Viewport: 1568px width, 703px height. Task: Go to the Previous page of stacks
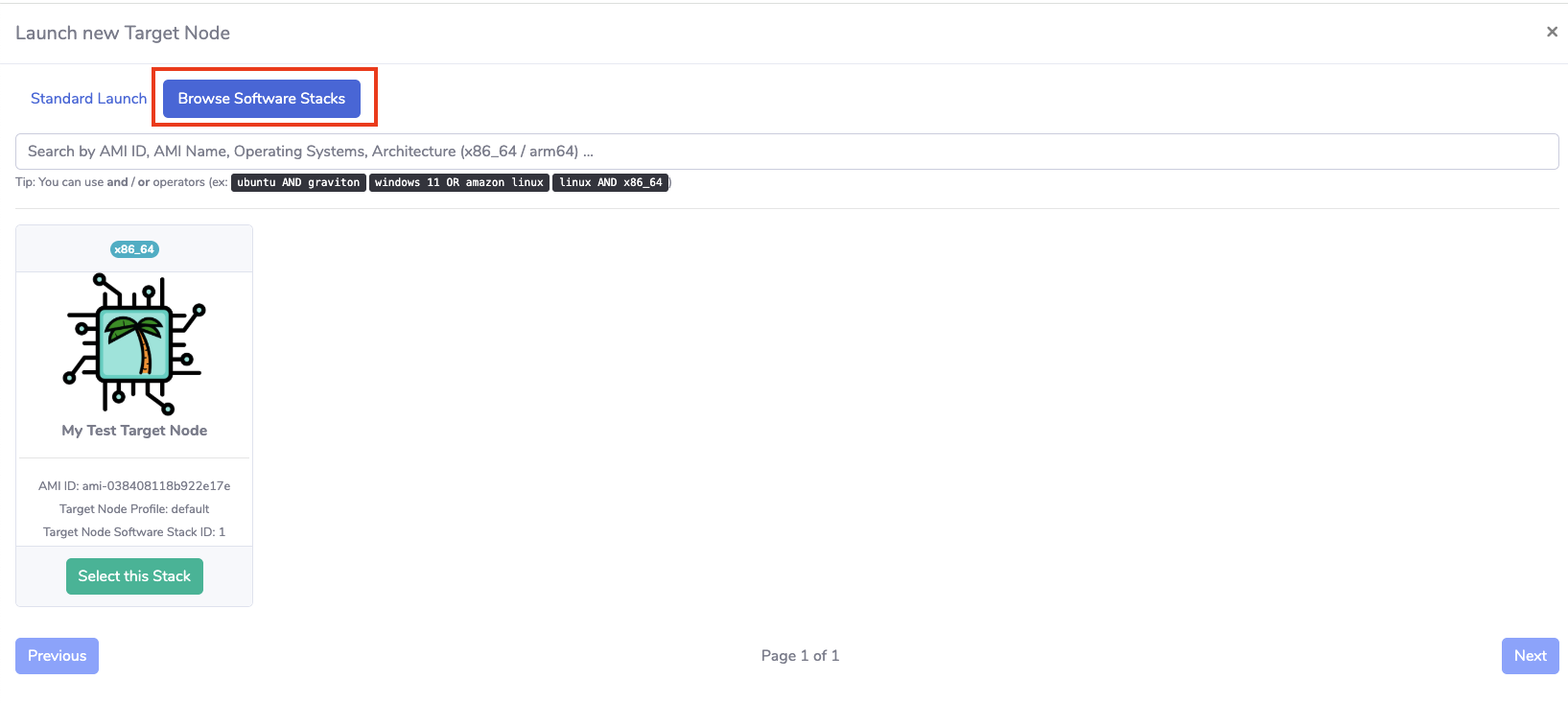click(x=57, y=656)
